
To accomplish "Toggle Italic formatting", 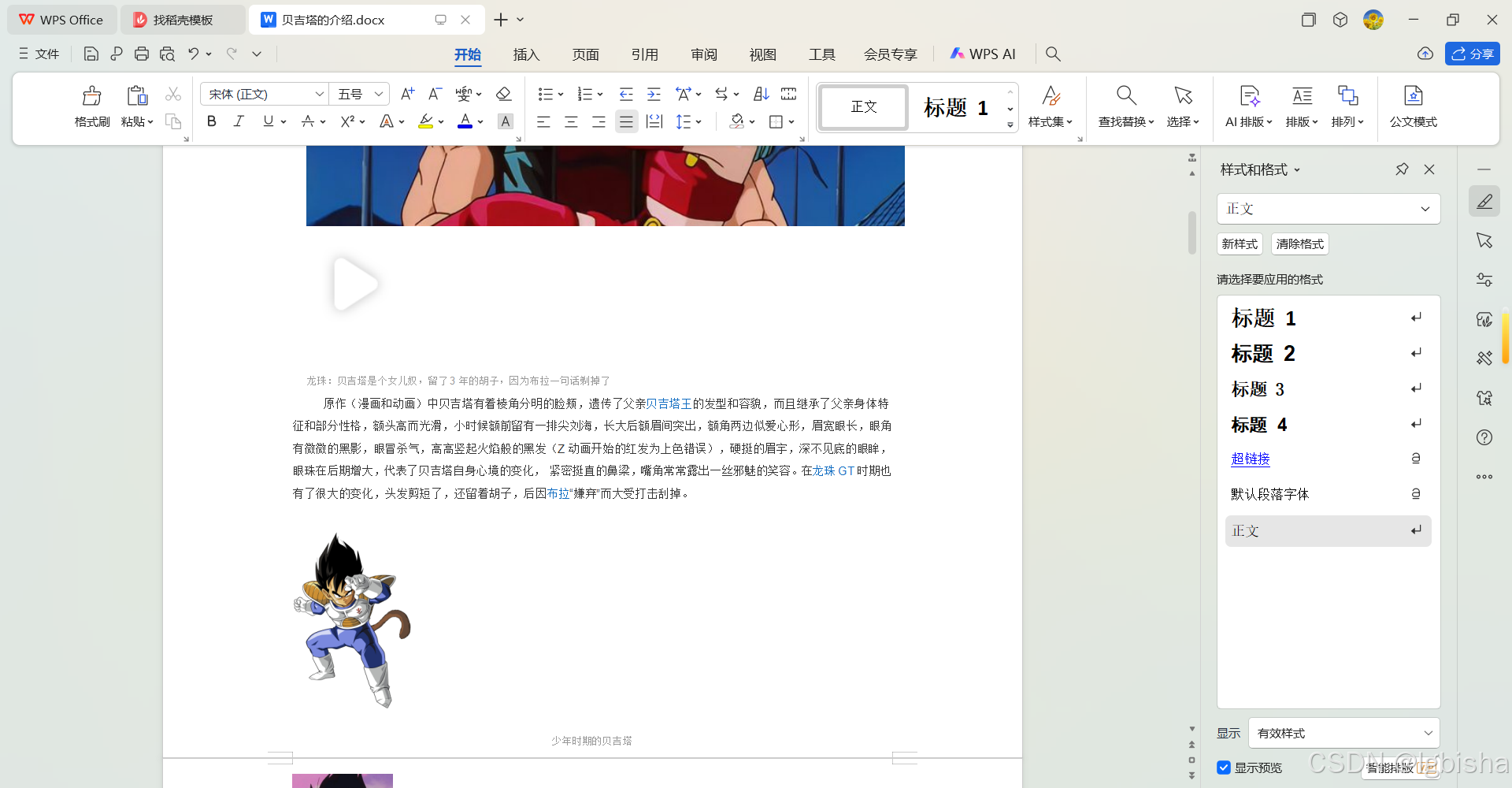I will point(239,121).
